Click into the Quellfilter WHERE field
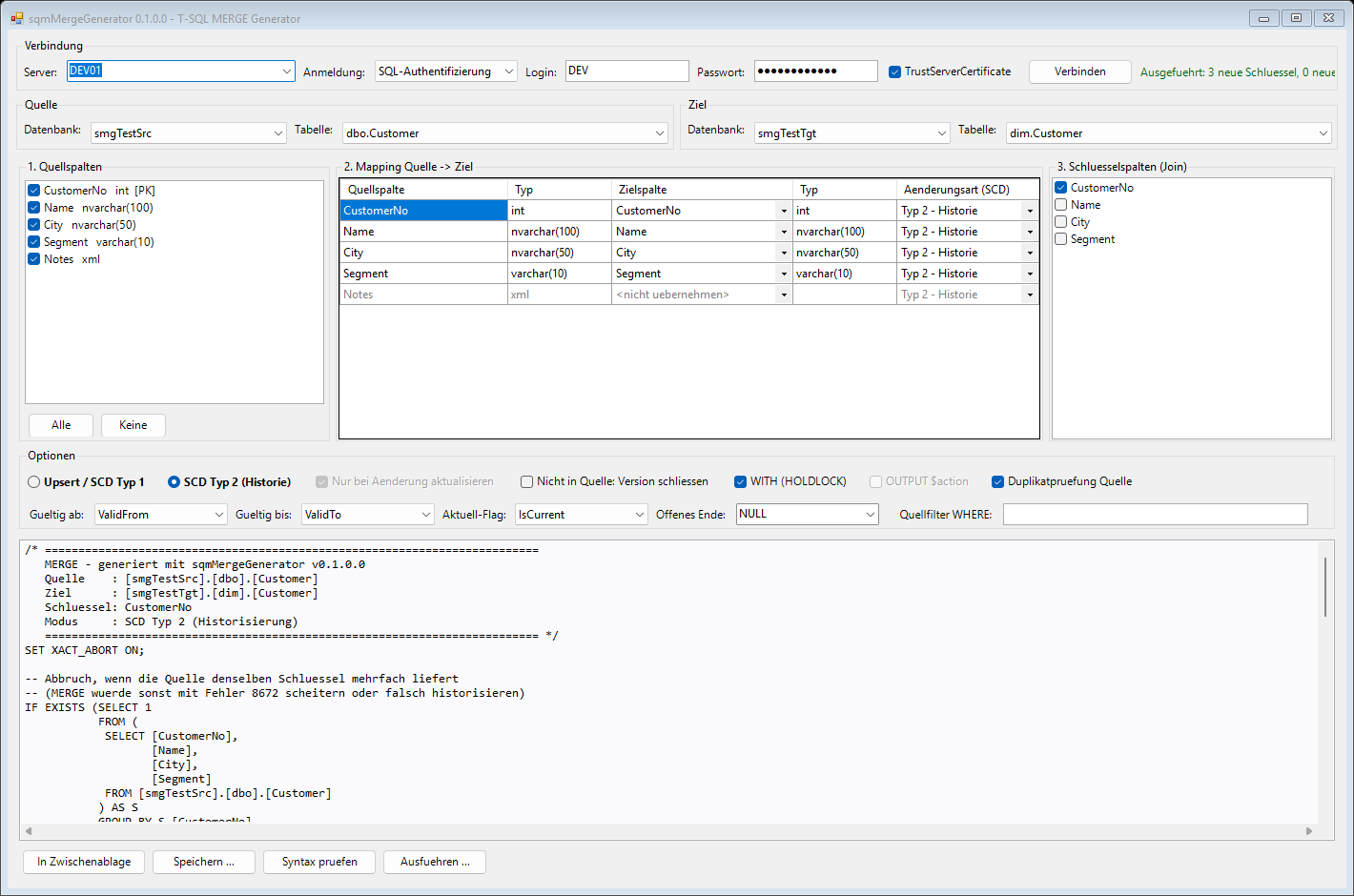1354x896 pixels. pyautogui.click(x=1156, y=515)
